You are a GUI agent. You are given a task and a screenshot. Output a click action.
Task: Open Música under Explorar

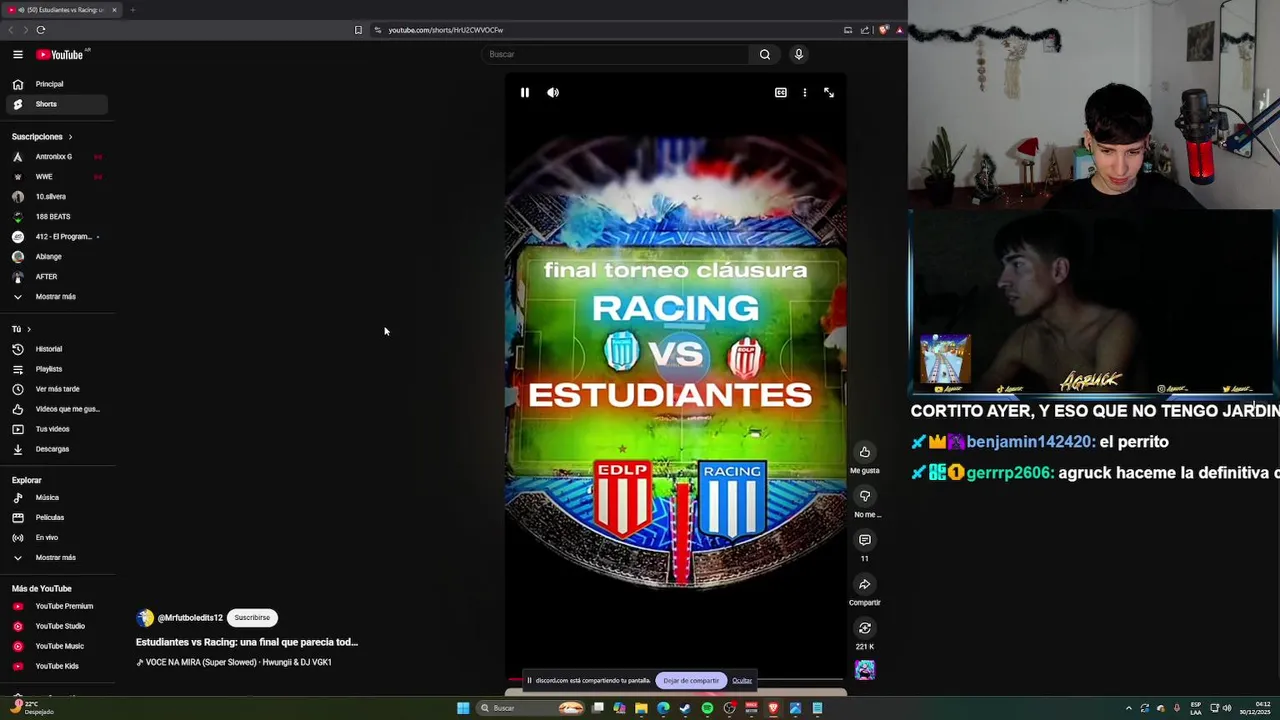[56, 498]
